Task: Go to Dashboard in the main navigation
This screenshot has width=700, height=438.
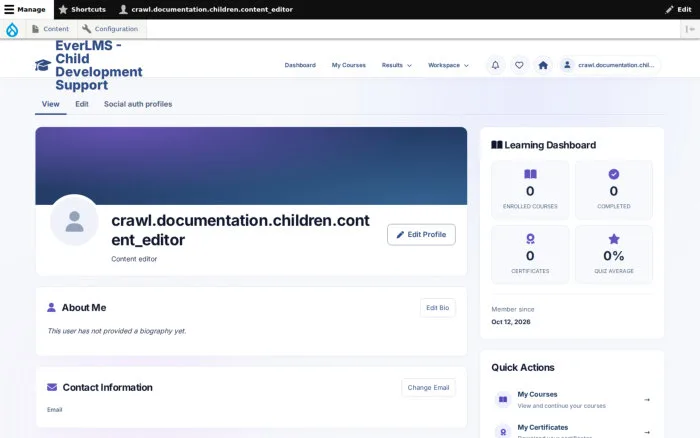Action: (x=300, y=65)
